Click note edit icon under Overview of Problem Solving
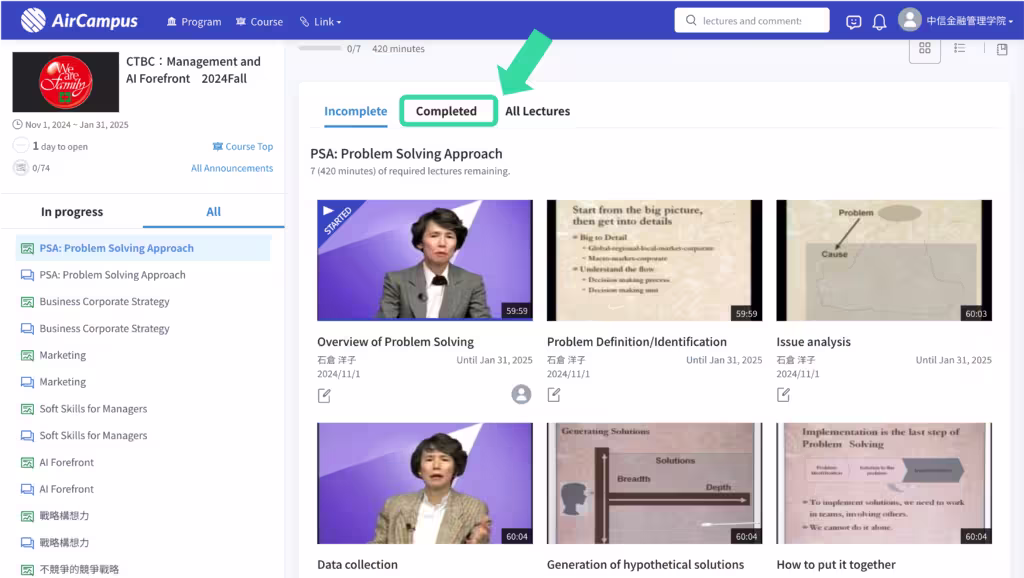This screenshot has height=578, width=1024. 324,395
